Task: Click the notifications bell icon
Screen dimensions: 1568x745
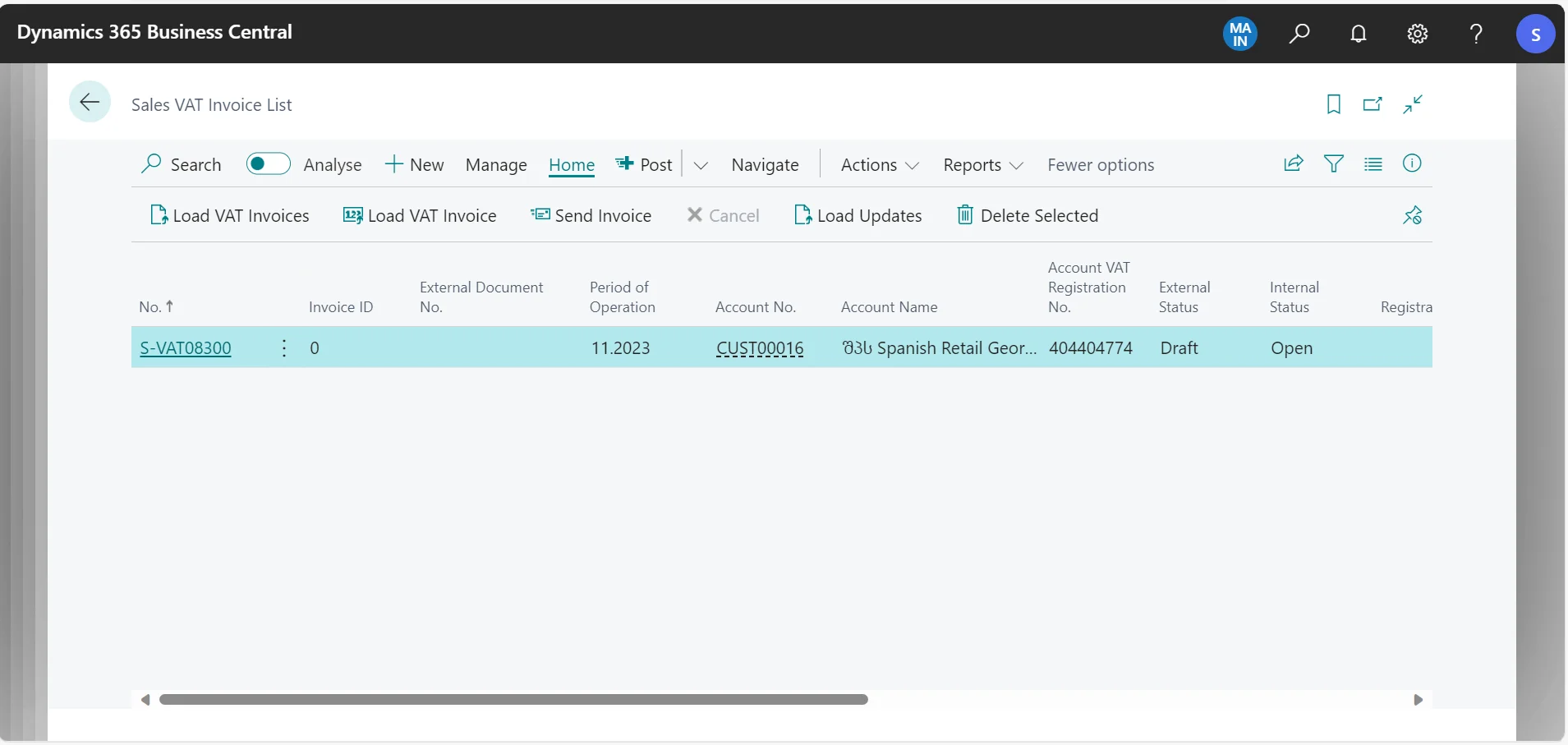Action: tap(1358, 34)
